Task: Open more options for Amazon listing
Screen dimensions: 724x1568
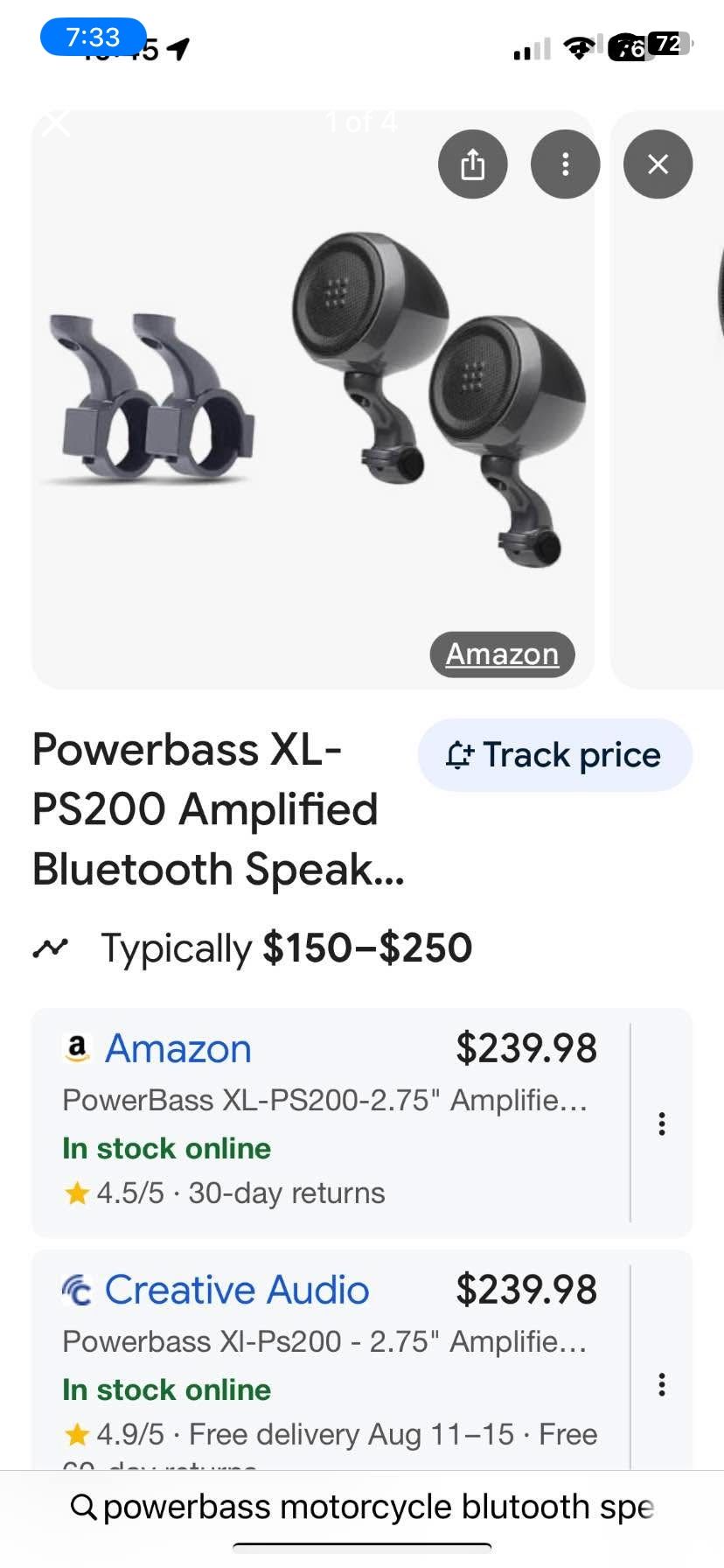Action: coord(662,1123)
